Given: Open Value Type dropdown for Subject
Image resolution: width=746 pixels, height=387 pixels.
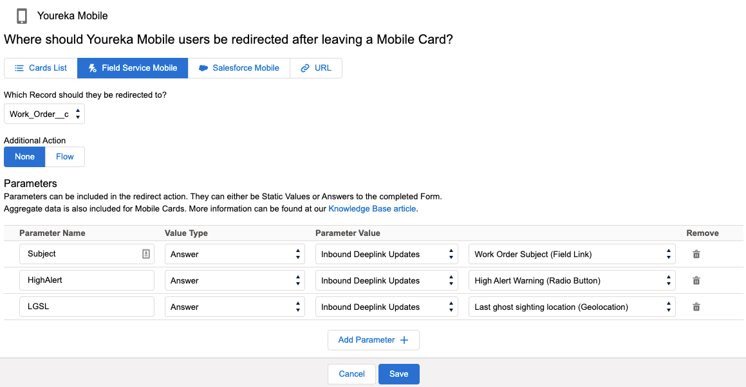Looking at the screenshot, I should tap(235, 254).
